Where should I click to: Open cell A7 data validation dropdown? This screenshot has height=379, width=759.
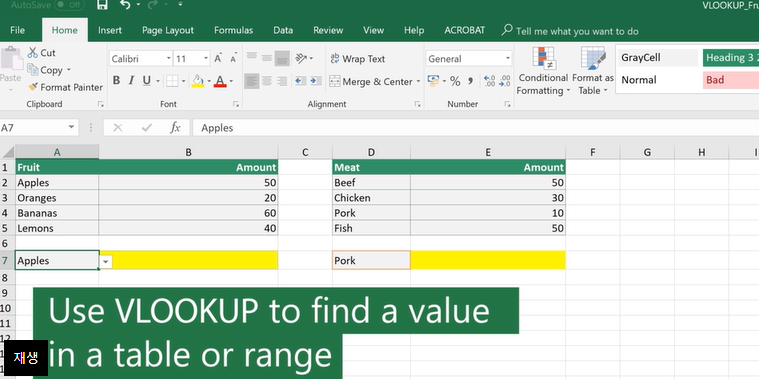[106, 262]
